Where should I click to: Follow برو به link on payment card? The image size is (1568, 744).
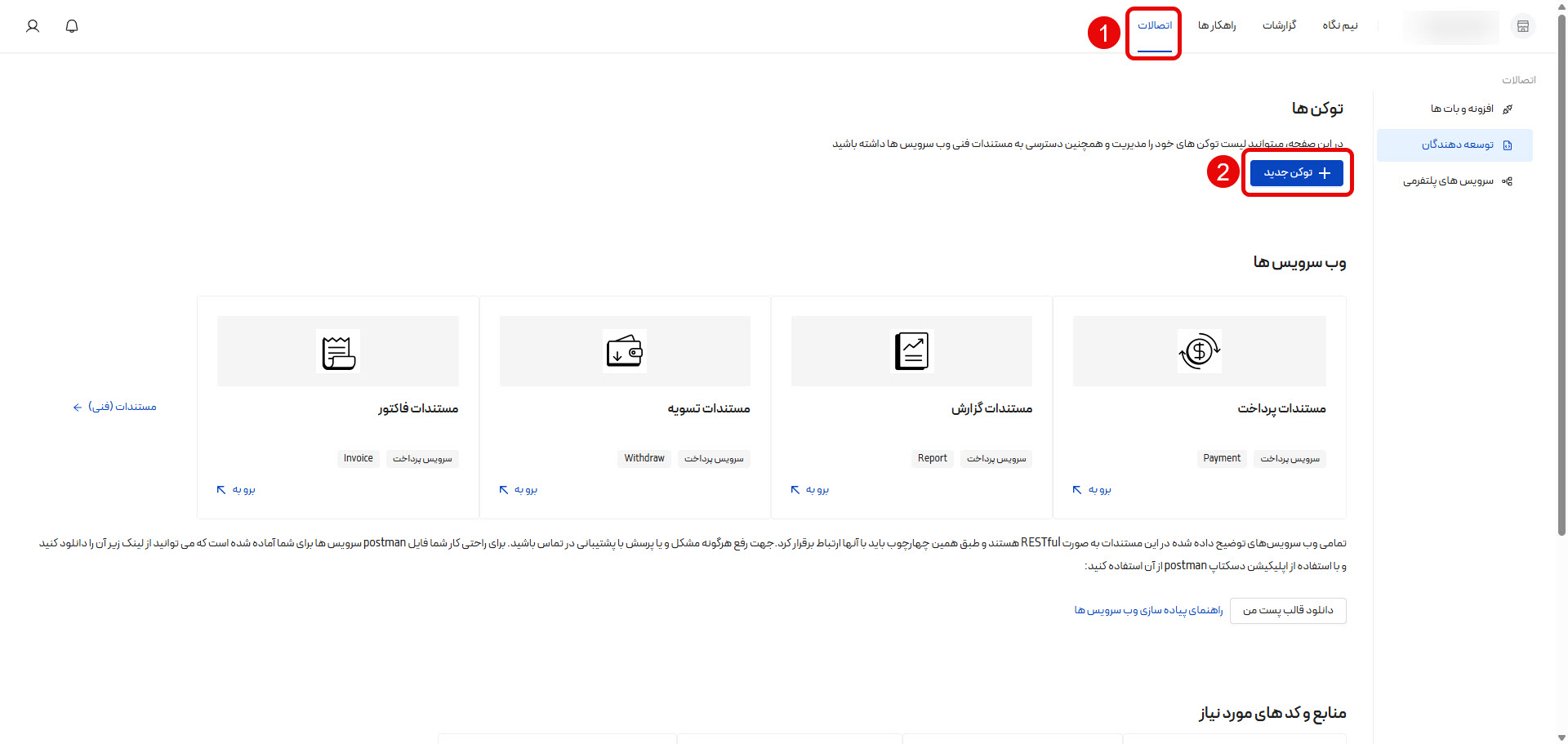[x=1092, y=489]
